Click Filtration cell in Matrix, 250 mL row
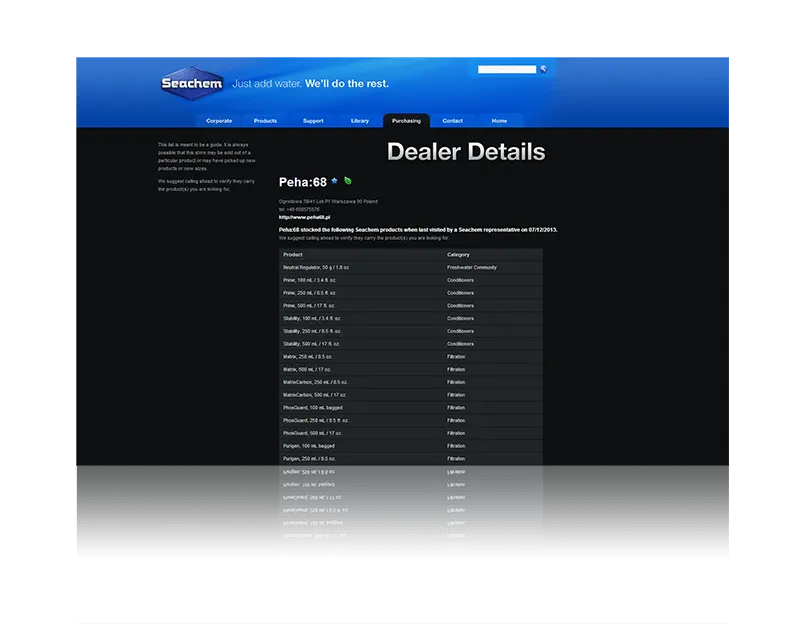Viewport: 800px width, 624px height. tap(456, 357)
